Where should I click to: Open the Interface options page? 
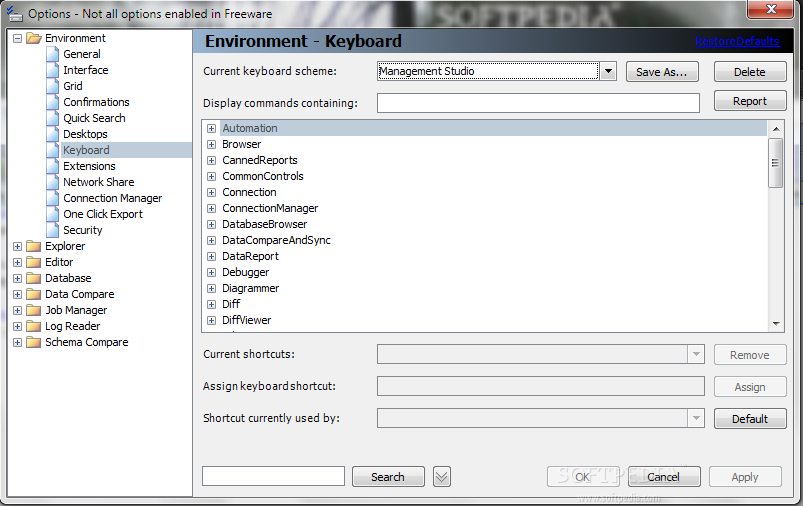tap(86, 70)
